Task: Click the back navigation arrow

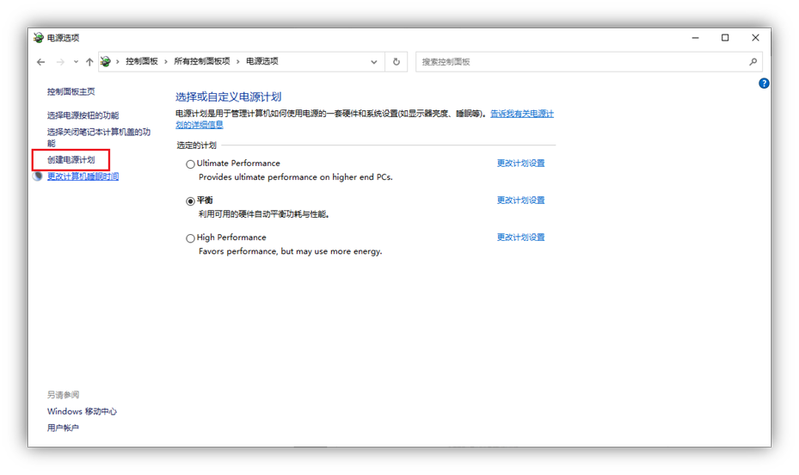Action: pos(41,62)
